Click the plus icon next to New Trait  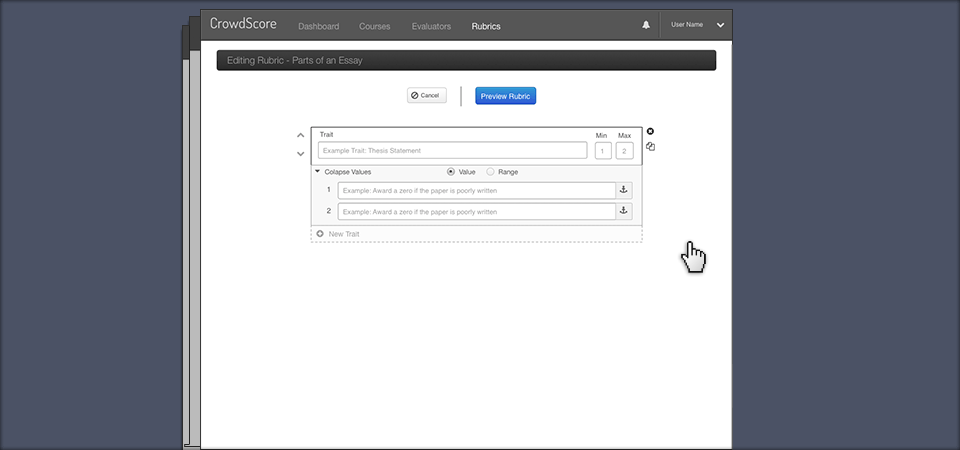320,234
